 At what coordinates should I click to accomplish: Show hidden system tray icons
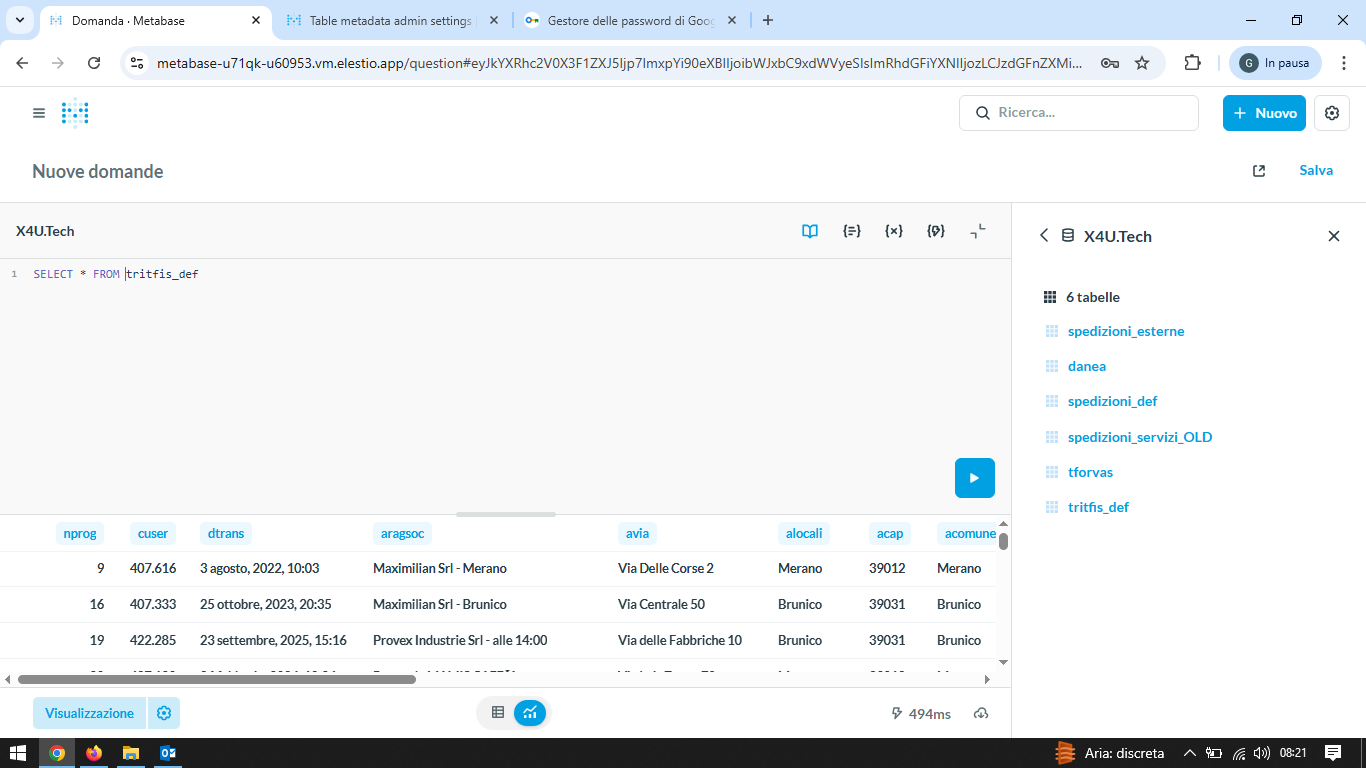coord(1189,753)
